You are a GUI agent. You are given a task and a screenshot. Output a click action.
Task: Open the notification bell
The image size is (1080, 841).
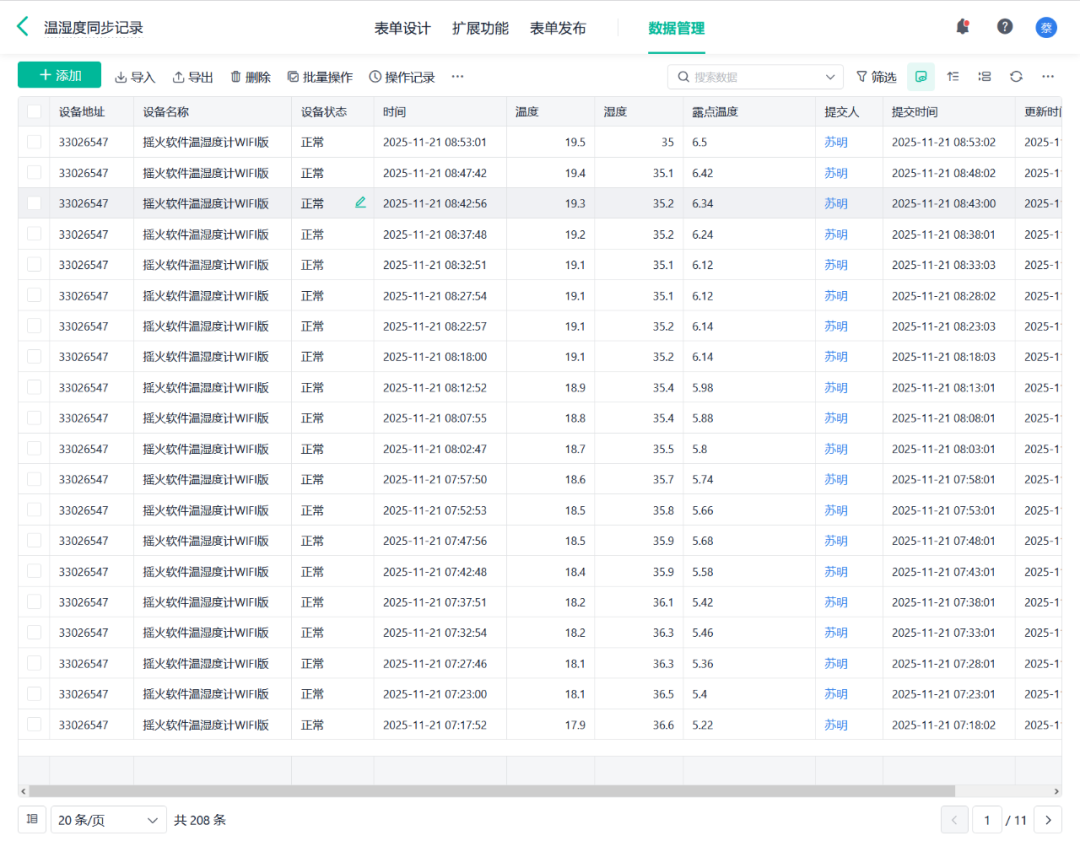click(962, 27)
